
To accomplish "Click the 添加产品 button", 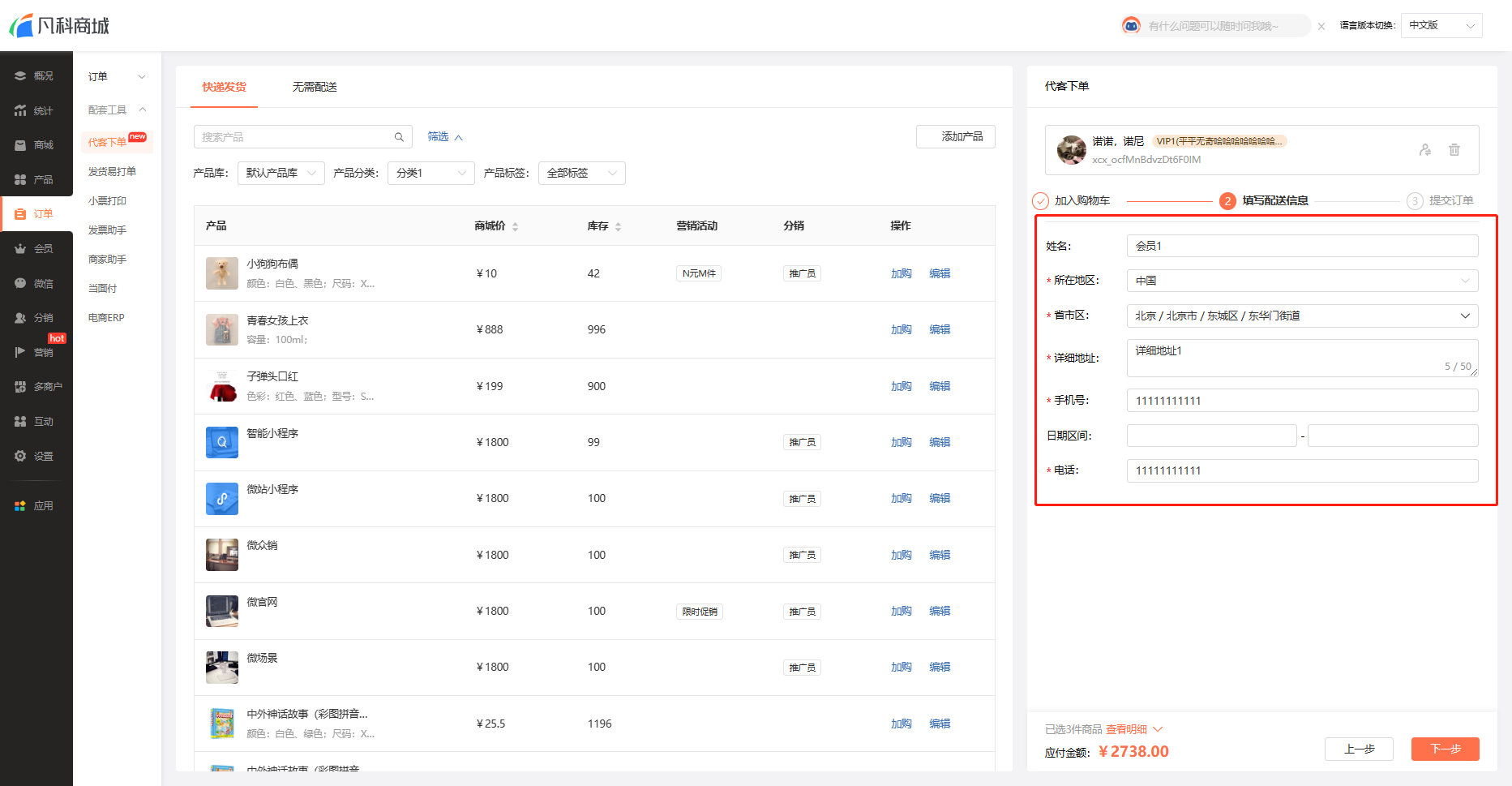I will [x=956, y=137].
